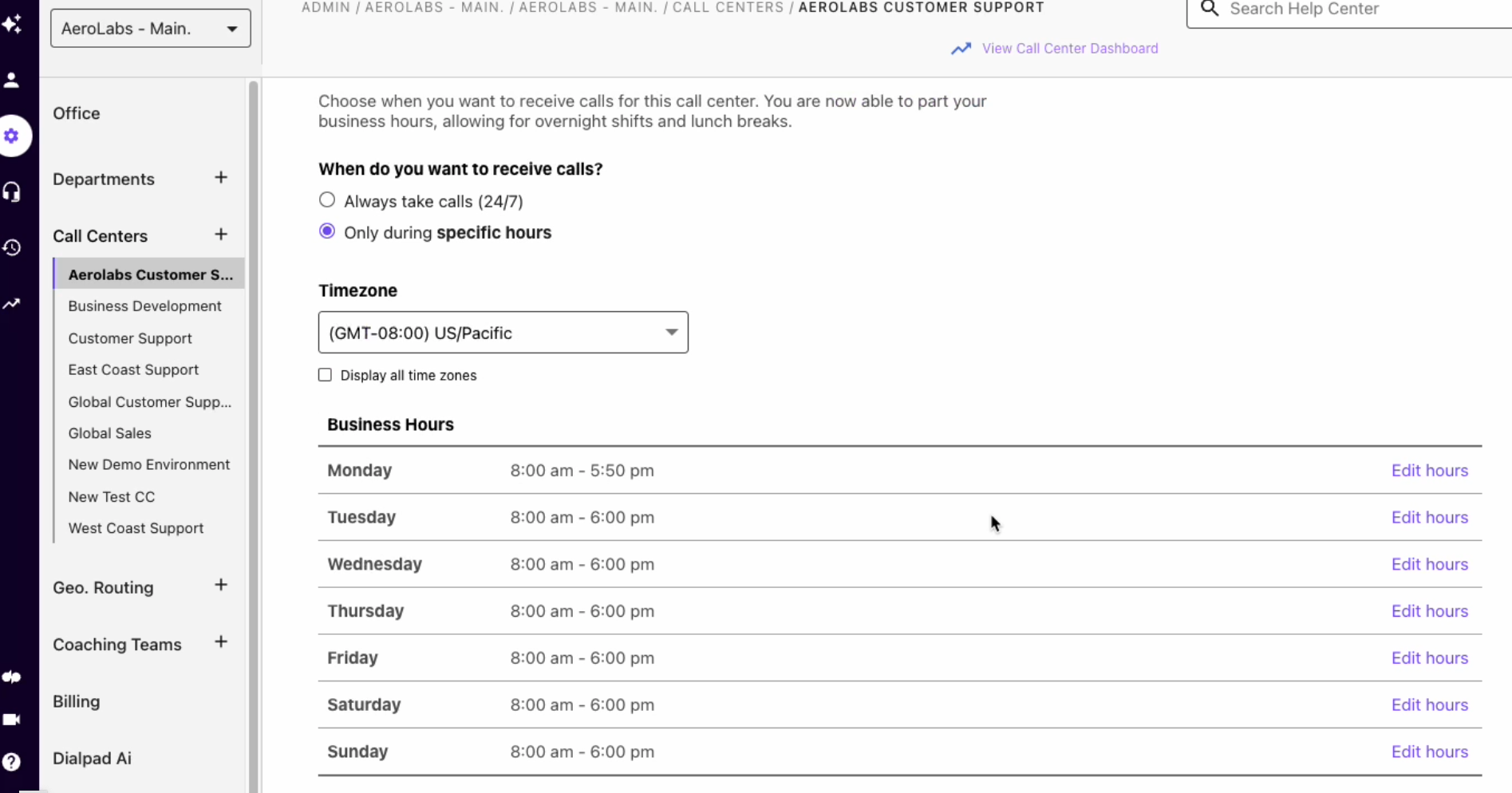Select Always take calls (24/7) option
Image resolution: width=1512 pixels, height=793 pixels.
point(327,199)
